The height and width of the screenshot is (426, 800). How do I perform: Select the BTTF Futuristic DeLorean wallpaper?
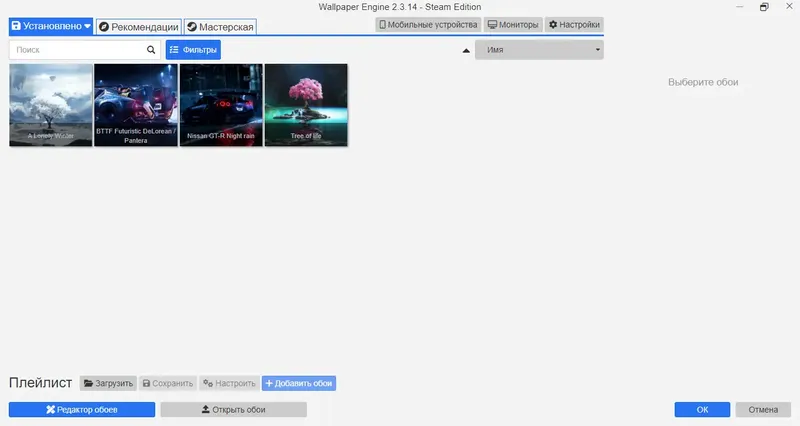coord(136,105)
